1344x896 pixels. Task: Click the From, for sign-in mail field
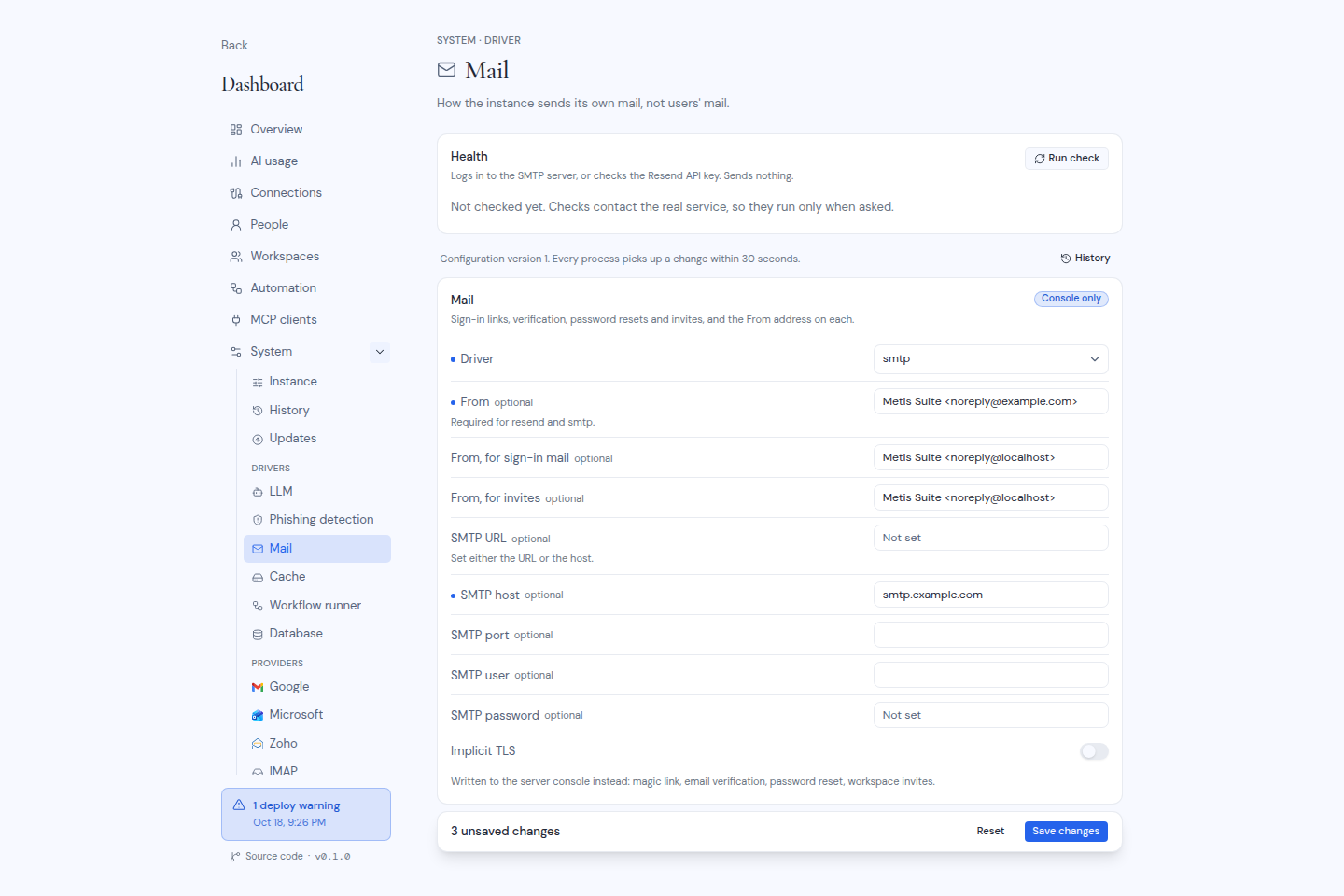[x=991, y=458]
